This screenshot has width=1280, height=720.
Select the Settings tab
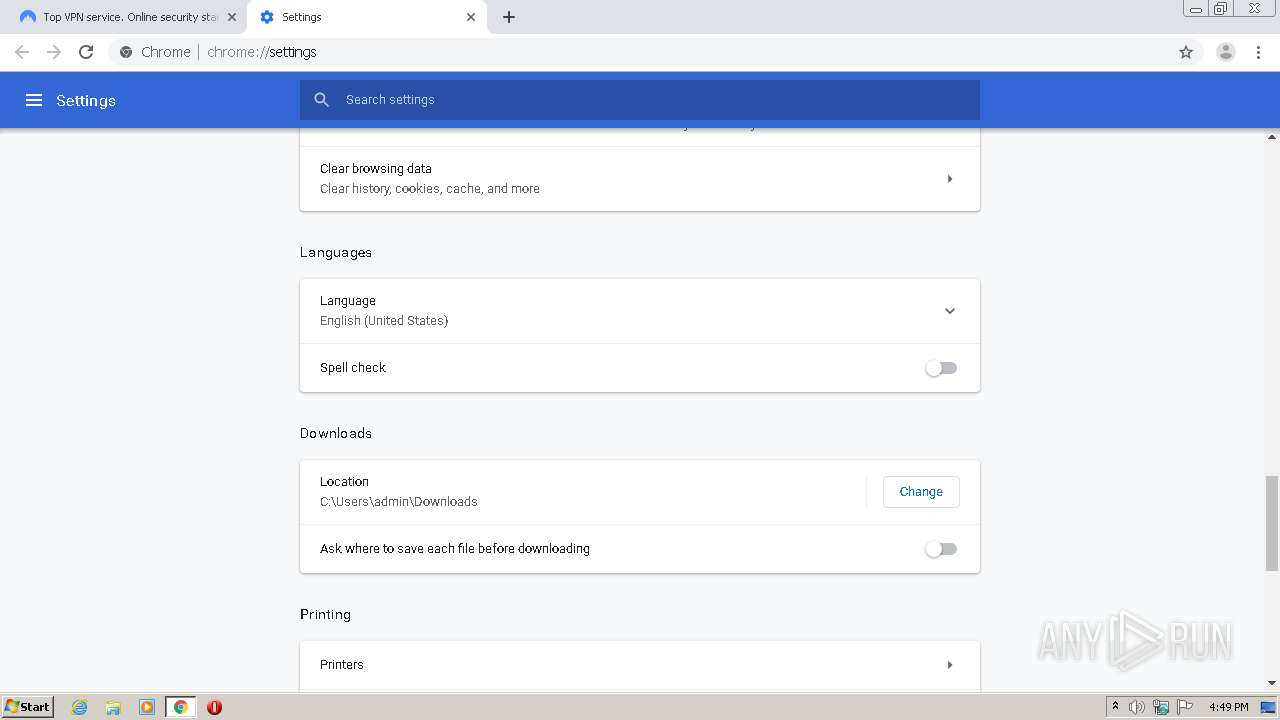pos(368,17)
